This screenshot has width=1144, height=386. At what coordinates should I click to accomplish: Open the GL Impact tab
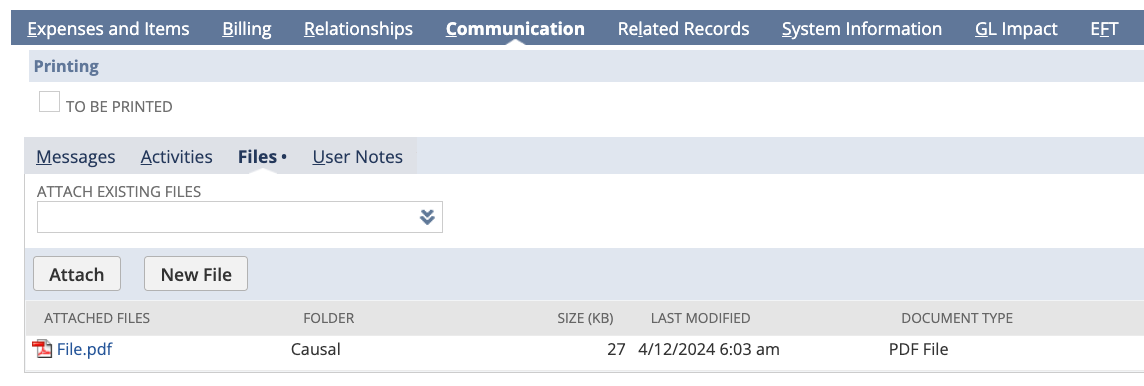pyautogui.click(x=1016, y=29)
